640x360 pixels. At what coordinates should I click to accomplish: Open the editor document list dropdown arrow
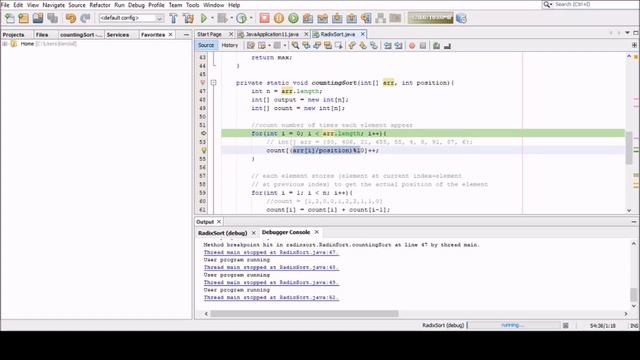point(627,33)
